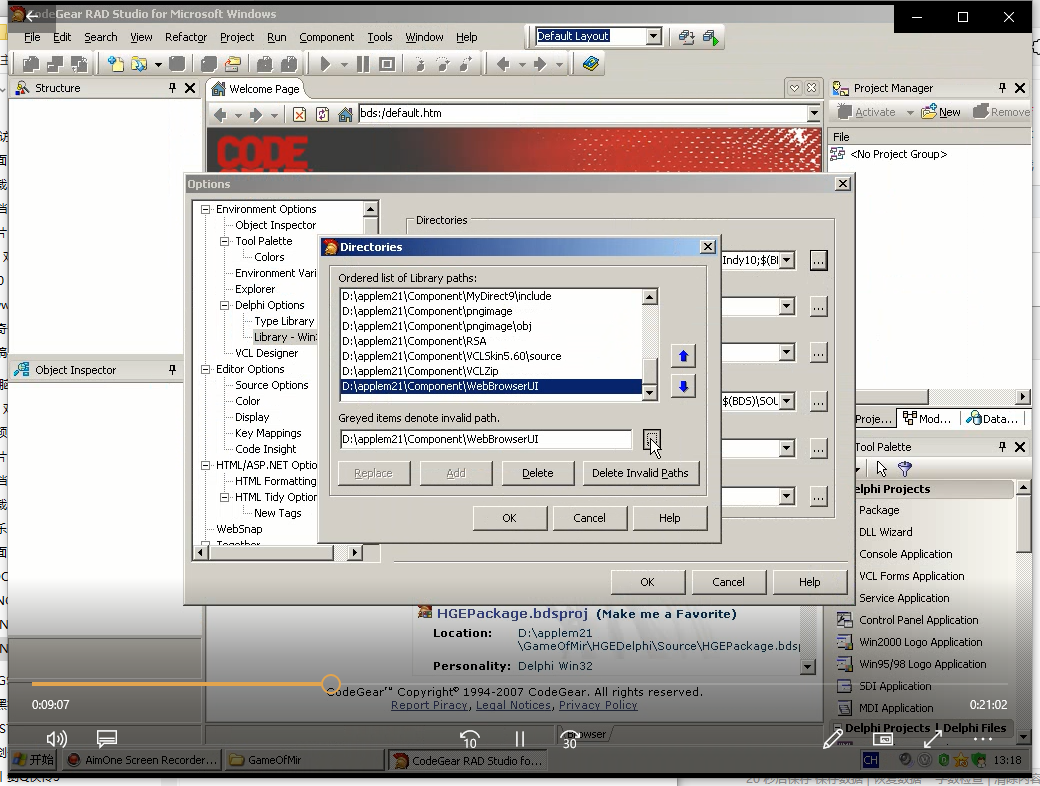Go to Welcome Page home icon

(x=345, y=115)
